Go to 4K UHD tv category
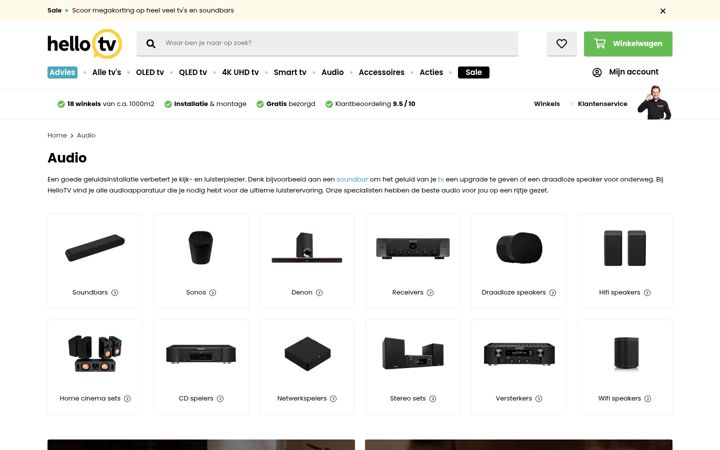Viewport: 720px width, 450px height. coord(240,72)
